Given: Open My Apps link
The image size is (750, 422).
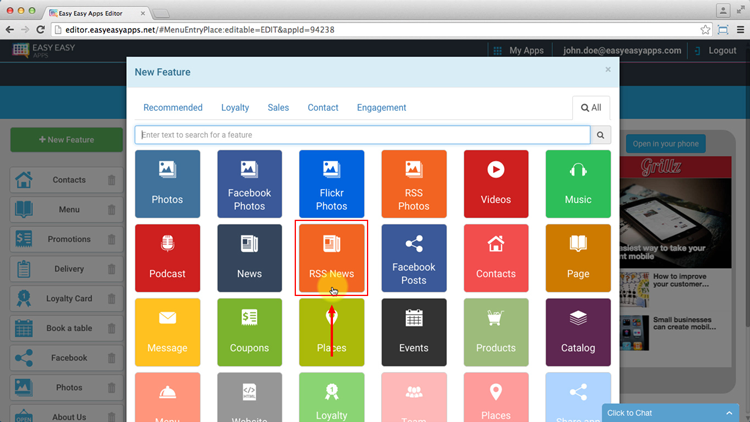Looking at the screenshot, I should point(519,50).
